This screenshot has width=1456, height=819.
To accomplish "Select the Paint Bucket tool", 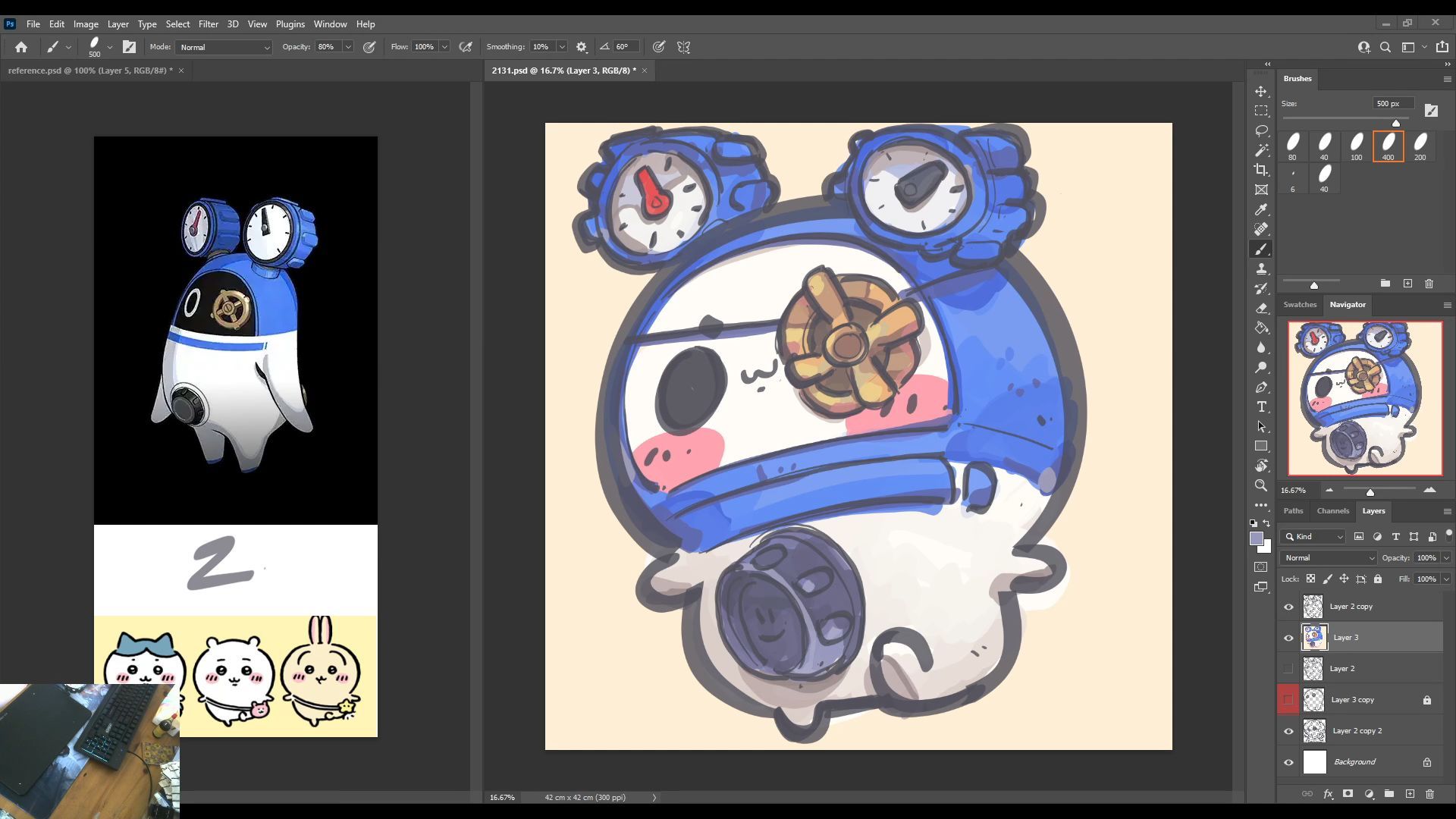I will coord(1261,328).
